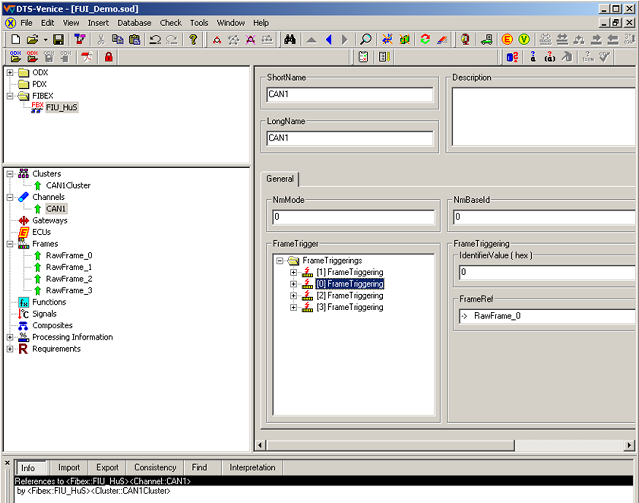
Task: Select the Gateways tree item
Action: click(x=50, y=221)
